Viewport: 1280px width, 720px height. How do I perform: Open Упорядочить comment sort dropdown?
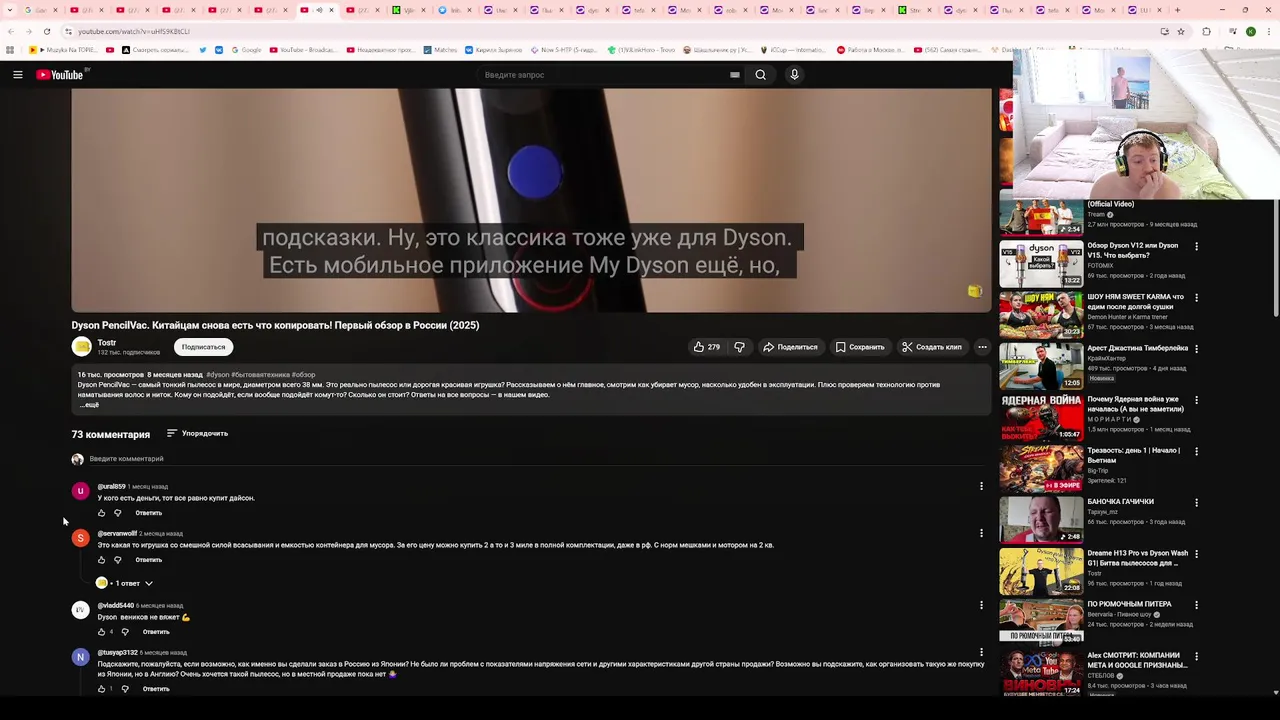pos(198,434)
